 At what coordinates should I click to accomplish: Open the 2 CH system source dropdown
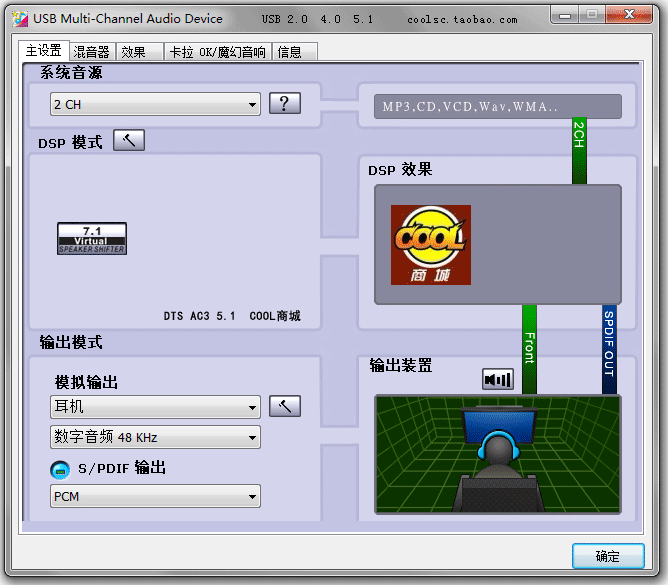pyautogui.click(x=155, y=104)
